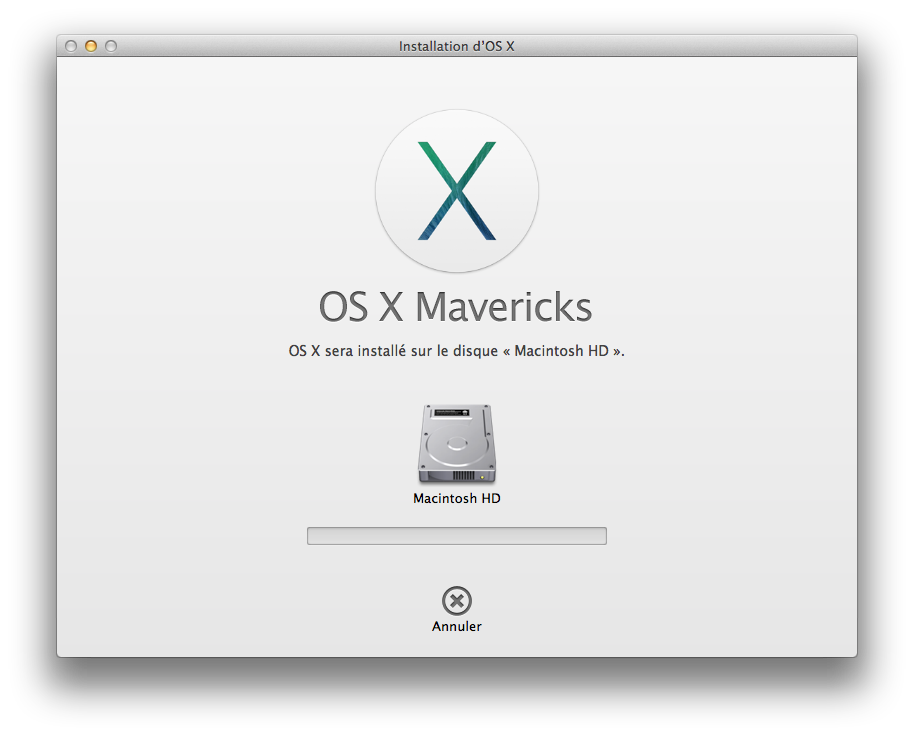The height and width of the screenshot is (736, 914).
Task: Click the round platter on the drive icon
Action: (x=456, y=442)
